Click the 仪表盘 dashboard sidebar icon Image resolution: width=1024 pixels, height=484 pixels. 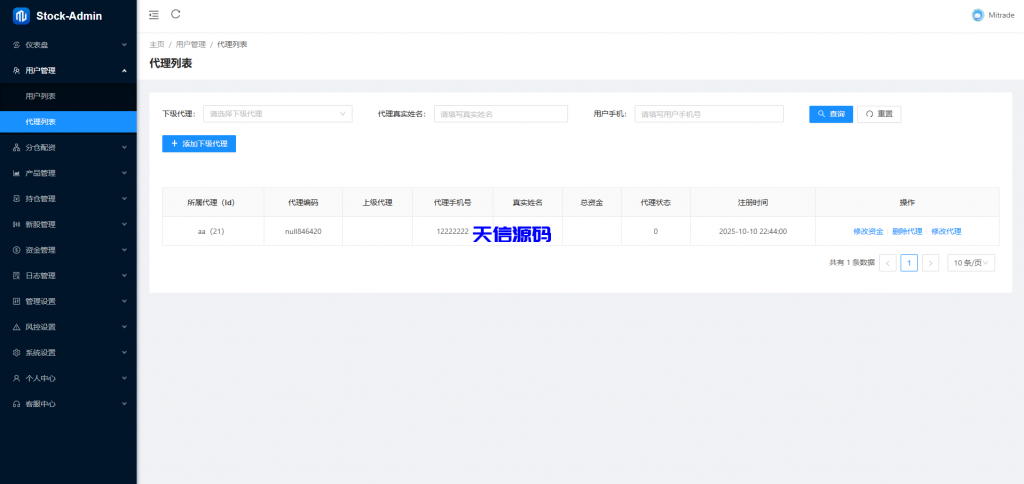(16, 45)
